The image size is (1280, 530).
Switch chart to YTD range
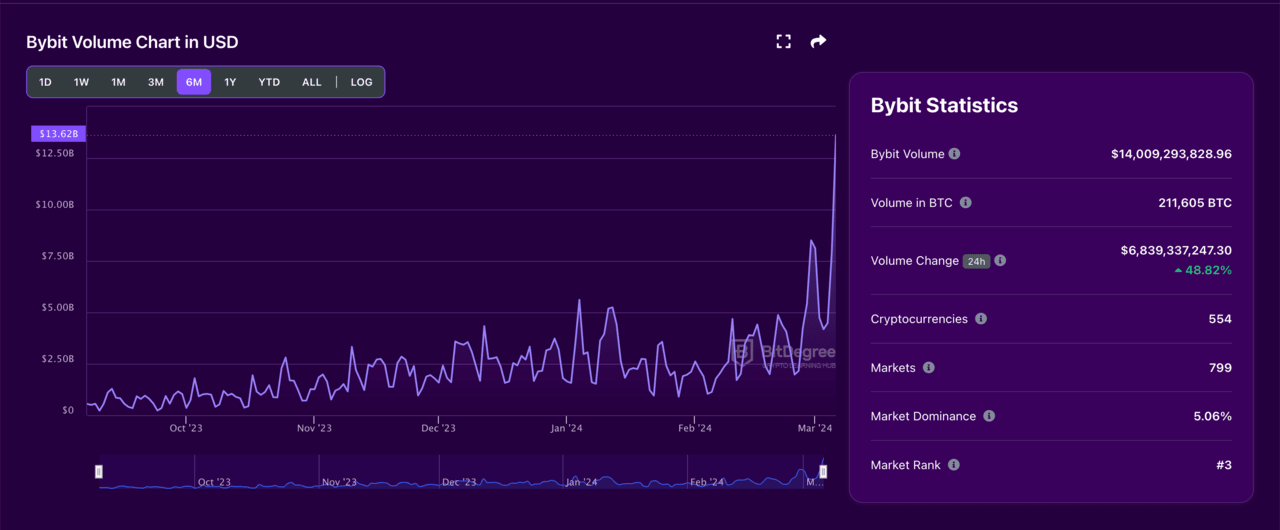coord(269,82)
